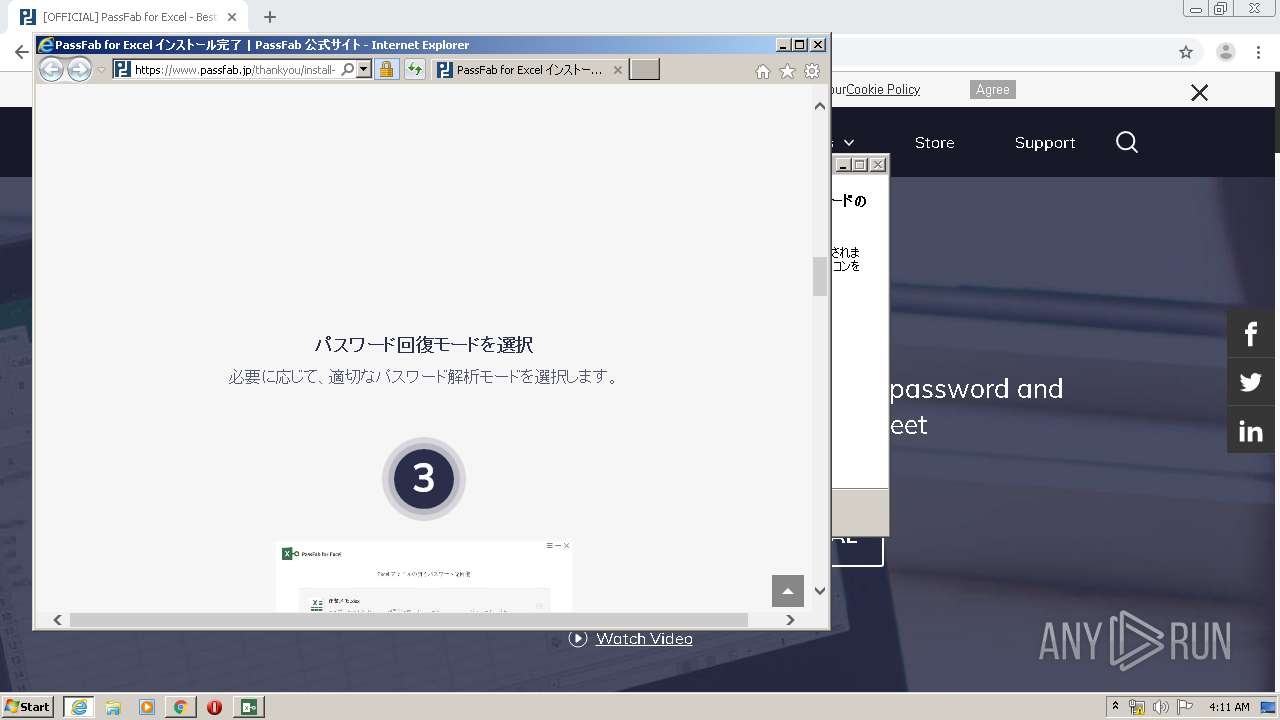
Task: Open the Cookie Policy link
Action: (883, 89)
